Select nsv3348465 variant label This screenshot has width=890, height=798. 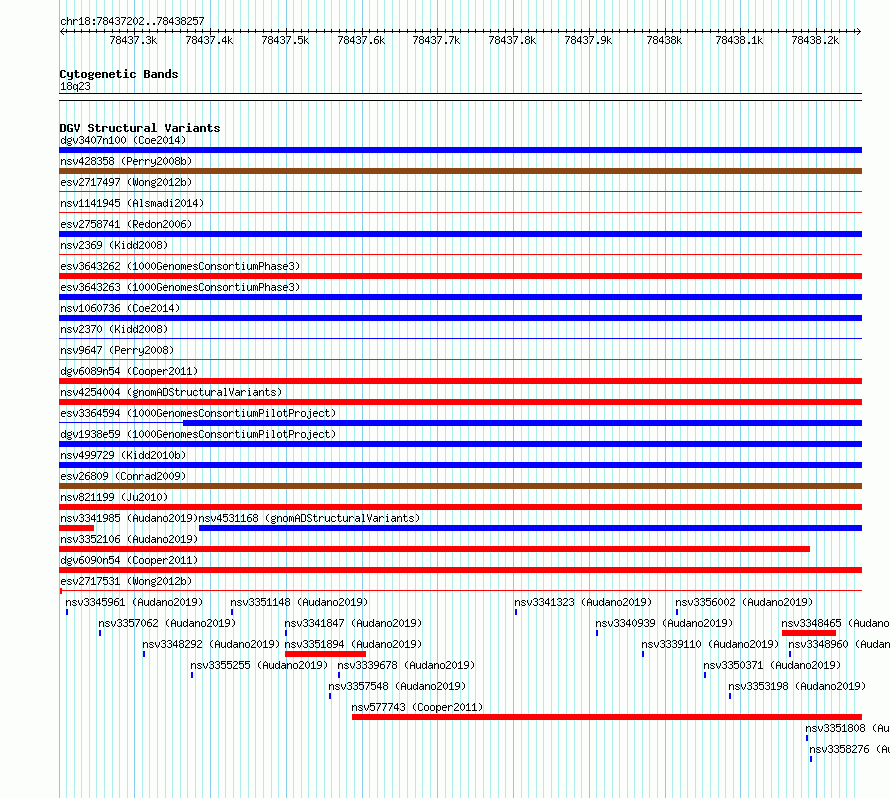click(835, 623)
